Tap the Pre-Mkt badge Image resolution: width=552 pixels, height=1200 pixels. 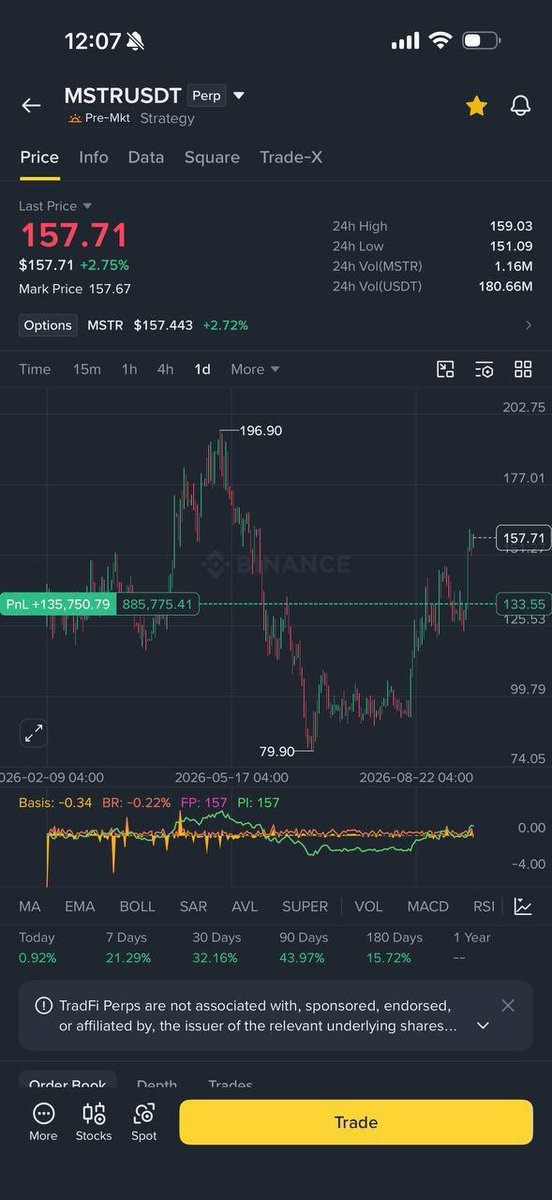[99, 118]
